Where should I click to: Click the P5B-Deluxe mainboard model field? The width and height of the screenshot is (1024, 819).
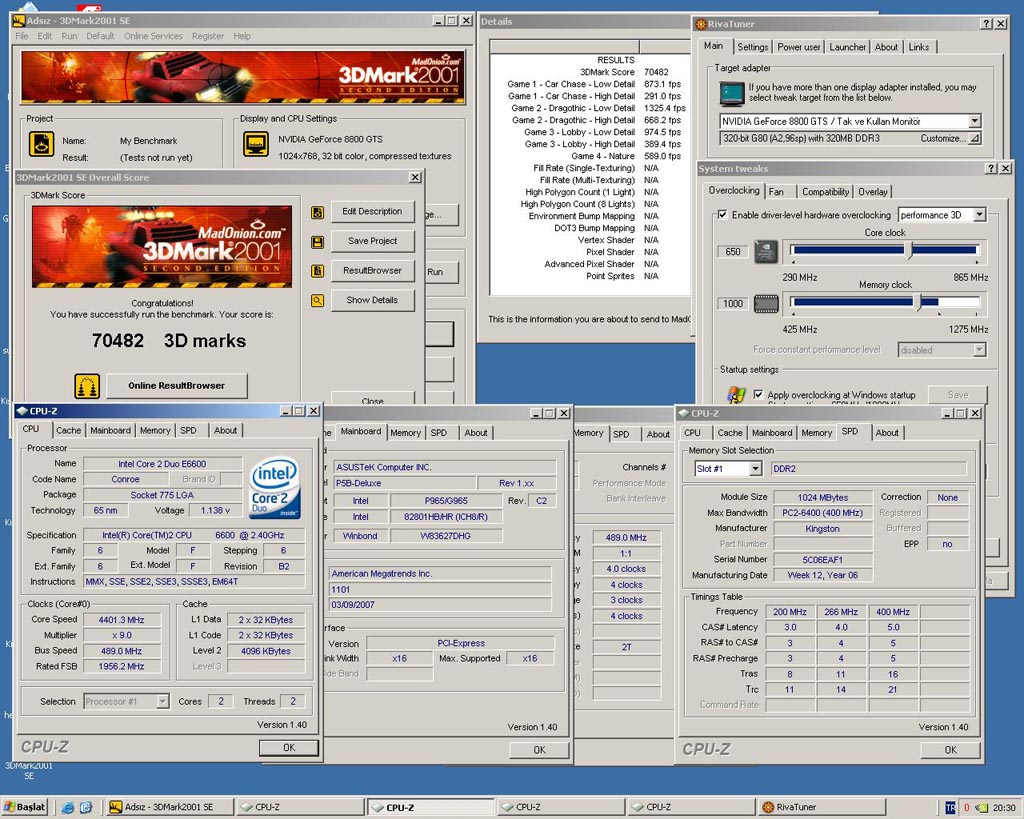pos(403,483)
